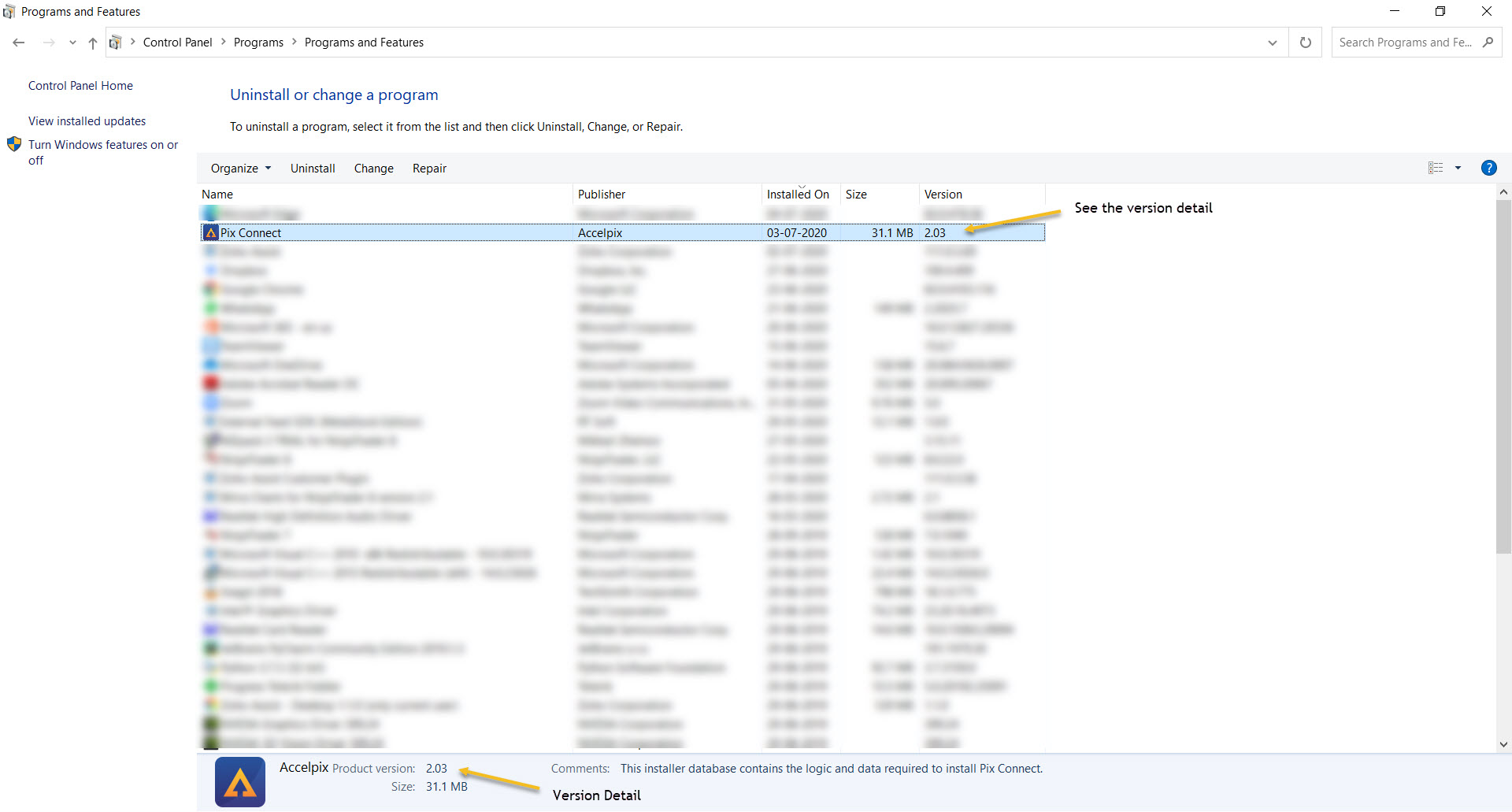Click the Programs and Features title bar icon
1512x812 pixels.
point(9,12)
